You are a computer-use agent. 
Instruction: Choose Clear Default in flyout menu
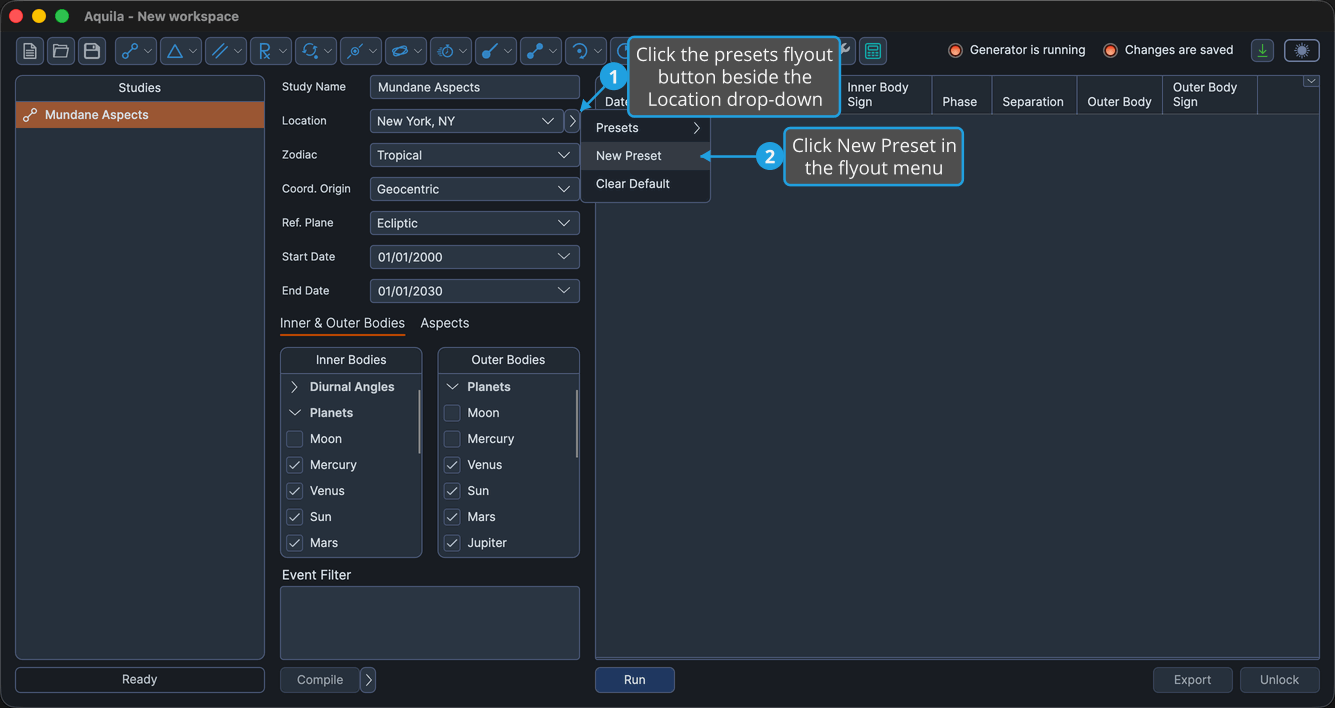pyautogui.click(x=646, y=184)
